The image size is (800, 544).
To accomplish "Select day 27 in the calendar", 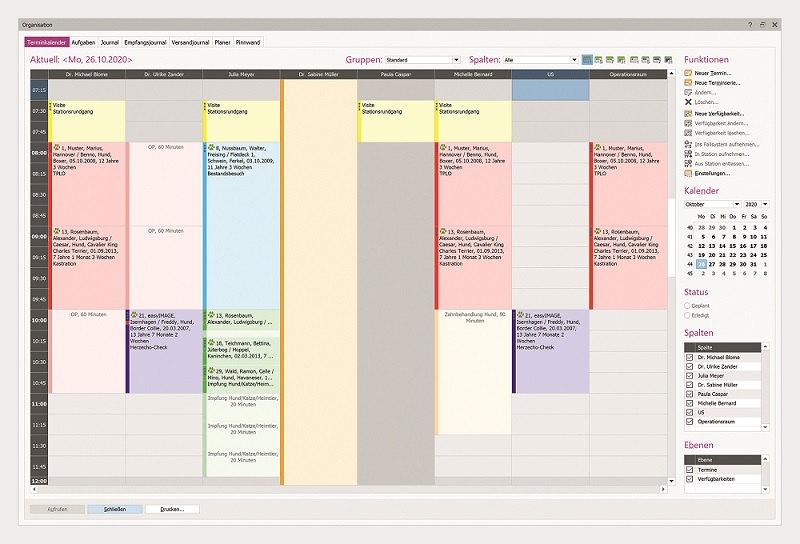I will [714, 264].
